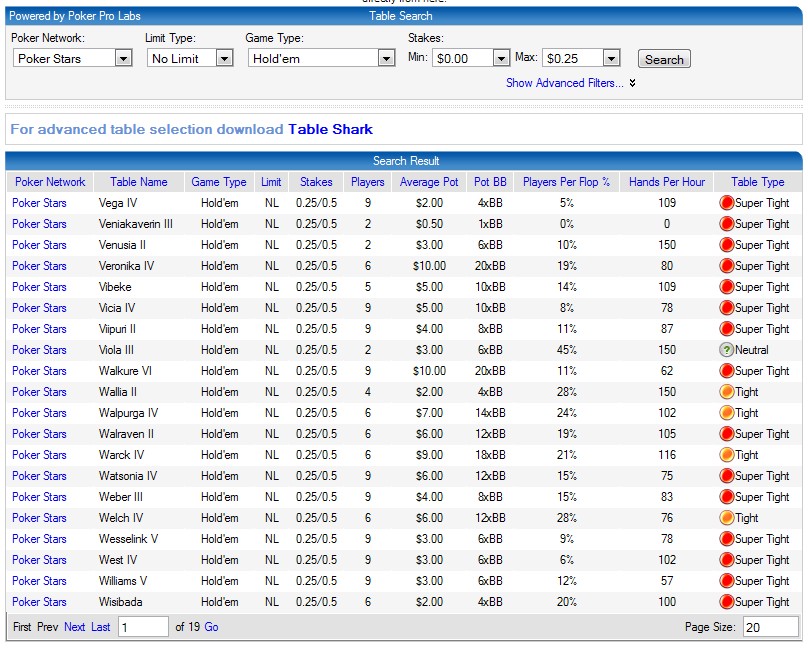The image size is (808, 650).
Task: Click the Tight icon beside Welch IV
Action: [728, 518]
